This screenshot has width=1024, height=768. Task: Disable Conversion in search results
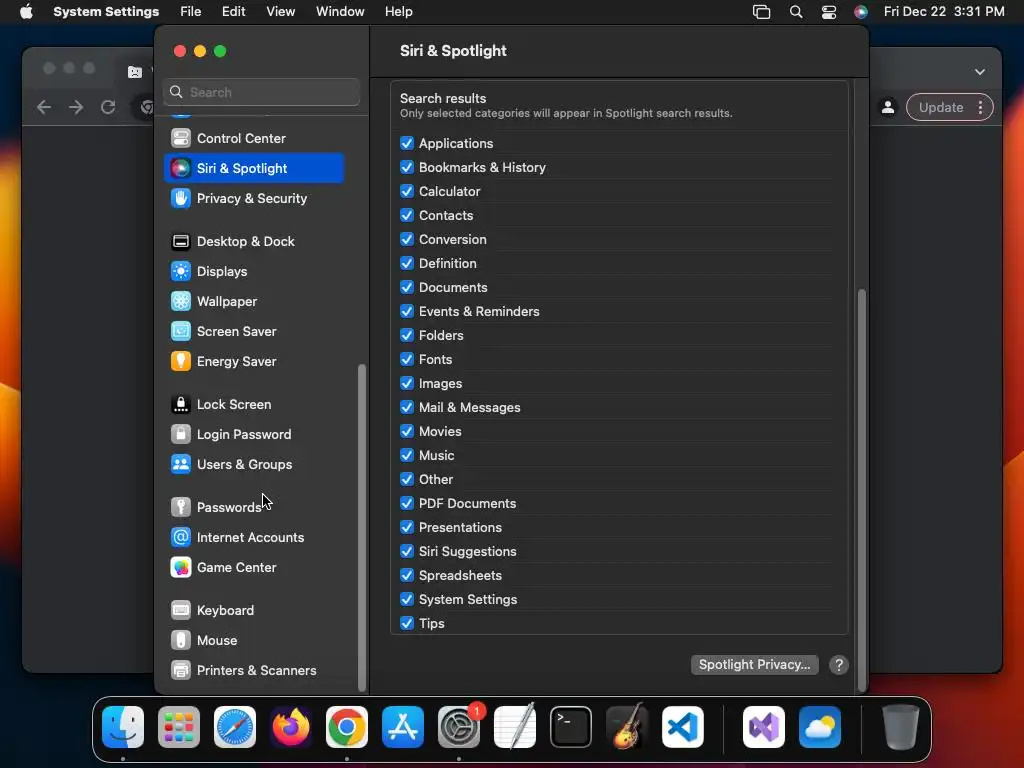pos(407,239)
